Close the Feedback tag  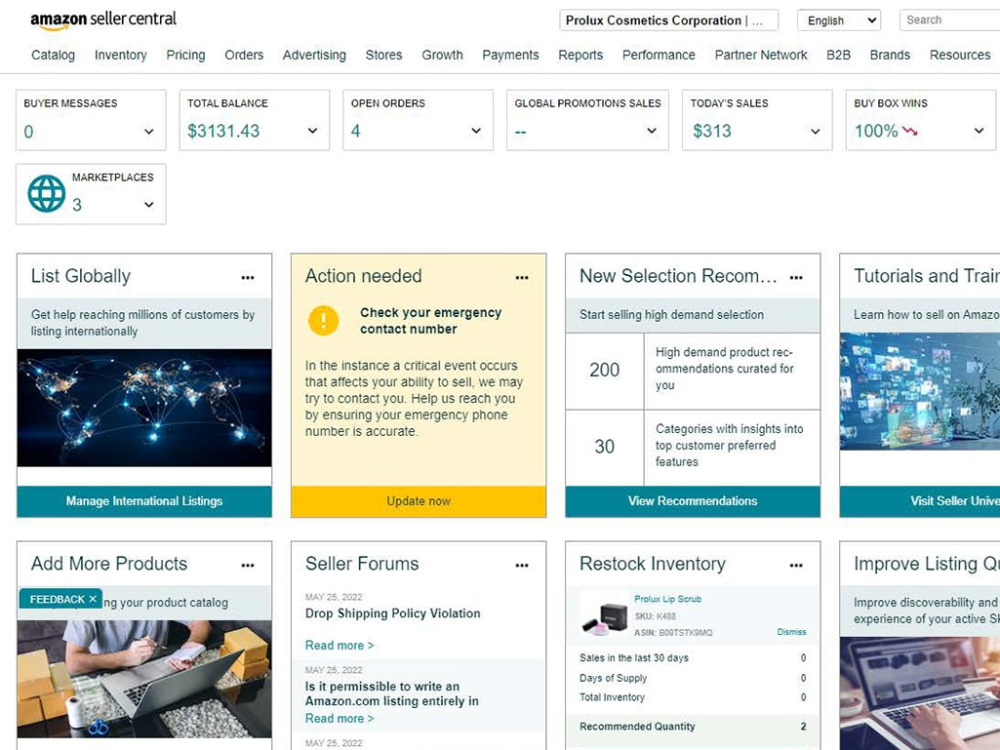[x=92, y=599]
